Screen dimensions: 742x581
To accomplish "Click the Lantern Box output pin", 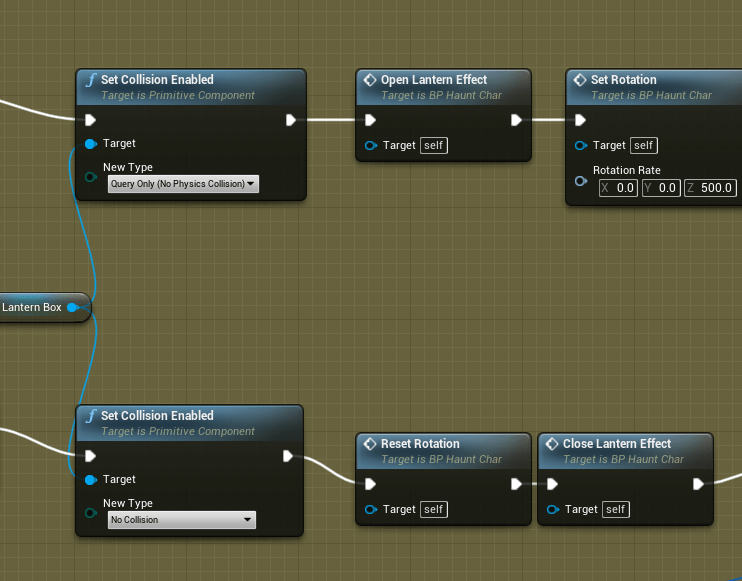I will click(72, 307).
